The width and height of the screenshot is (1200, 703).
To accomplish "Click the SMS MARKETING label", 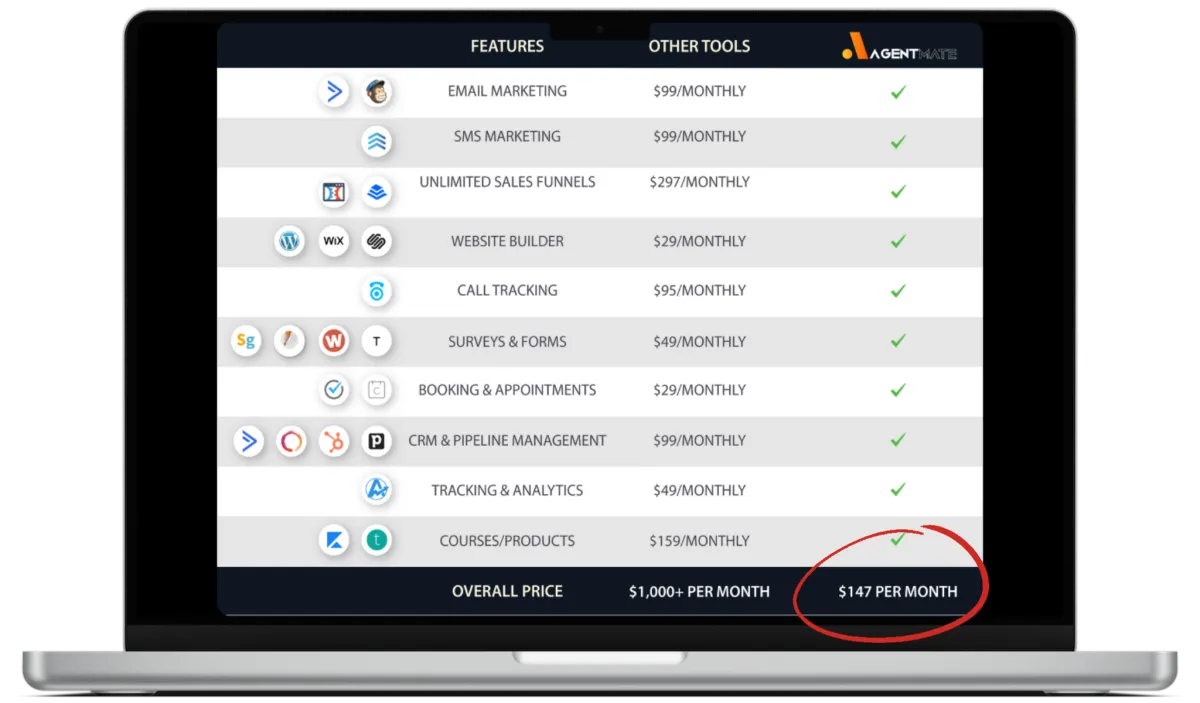I will 507,136.
